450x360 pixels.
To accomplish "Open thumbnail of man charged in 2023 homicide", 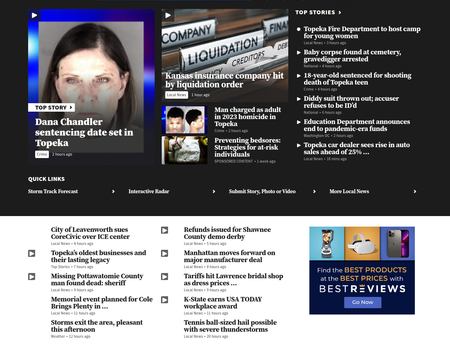I will pyautogui.click(x=185, y=120).
